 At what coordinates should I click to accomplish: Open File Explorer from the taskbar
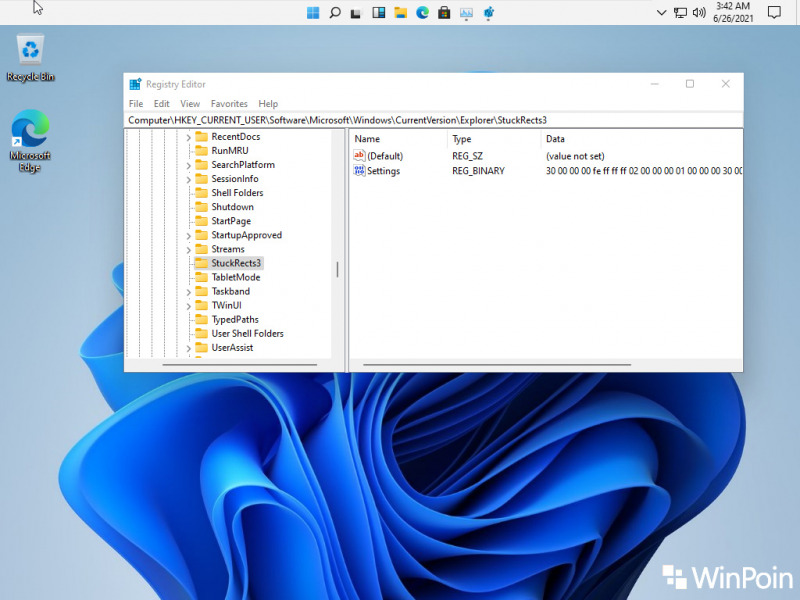click(x=401, y=13)
